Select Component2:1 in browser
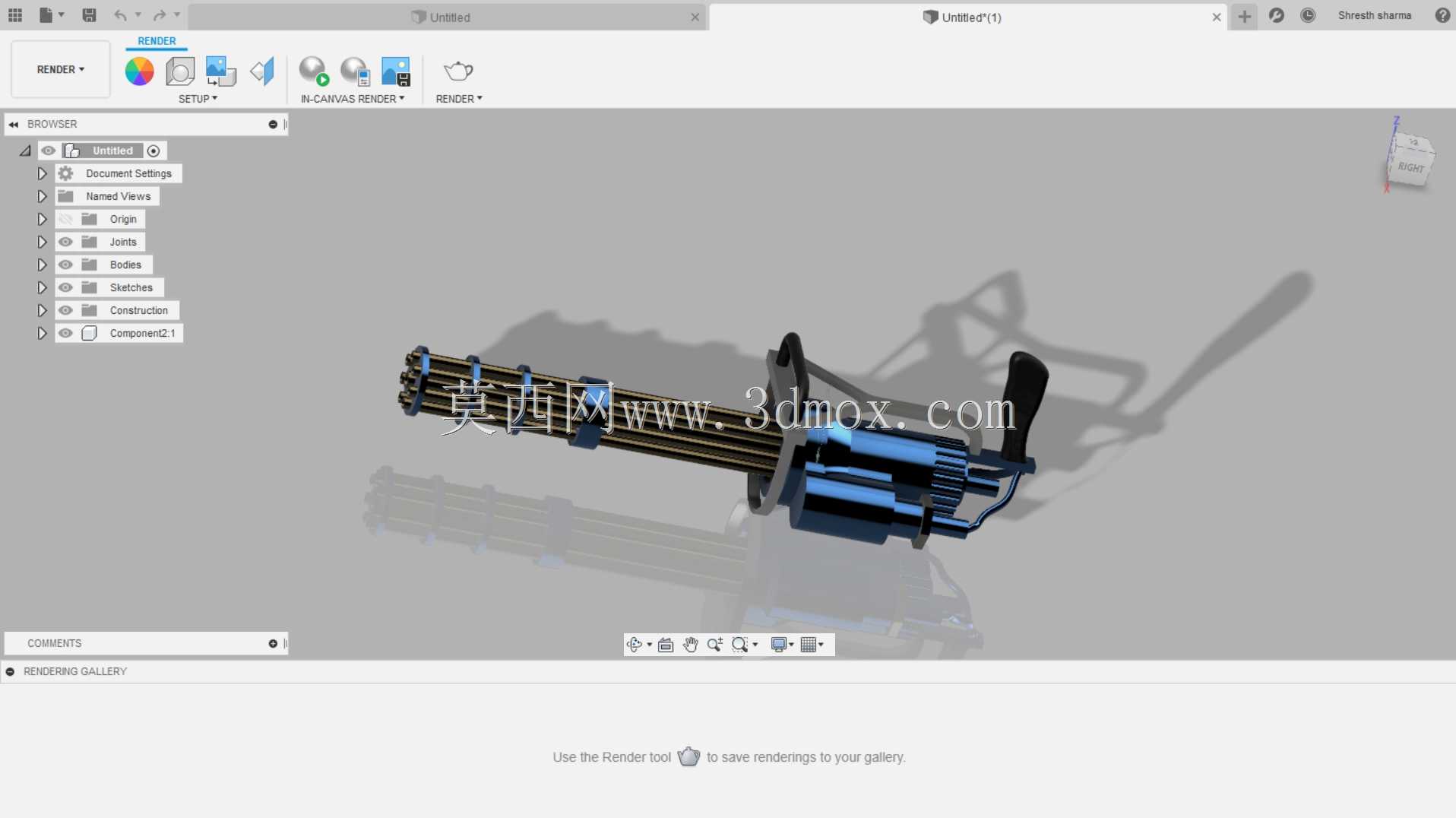 click(x=142, y=333)
